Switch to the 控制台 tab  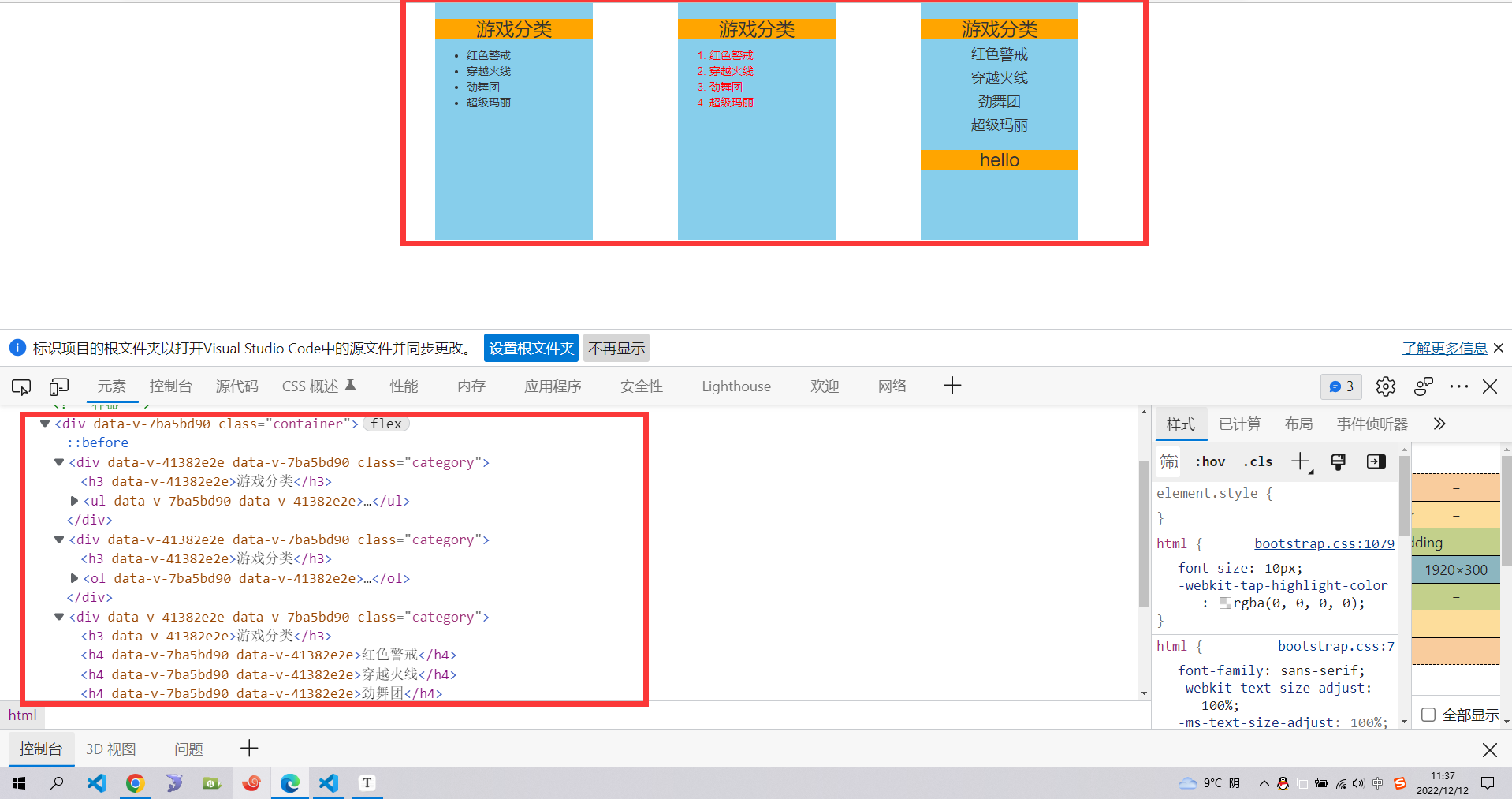171,386
